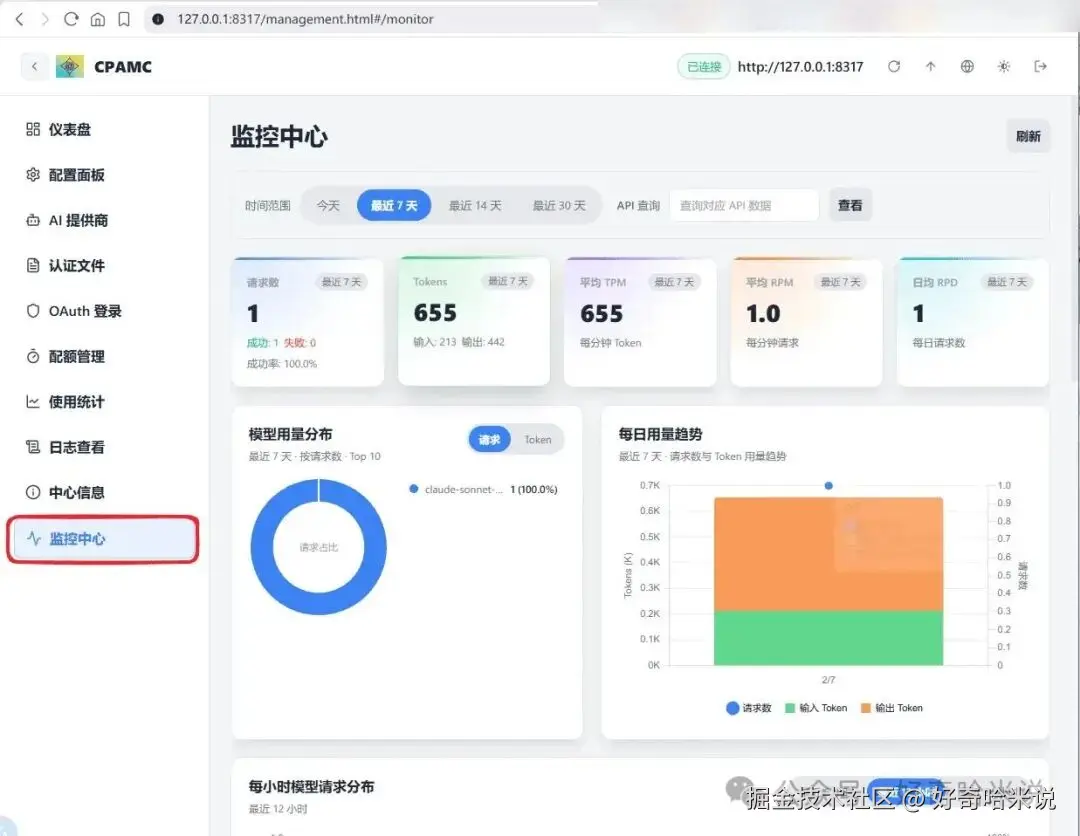Open OAuth 登录 in the sidebar

click(103, 311)
